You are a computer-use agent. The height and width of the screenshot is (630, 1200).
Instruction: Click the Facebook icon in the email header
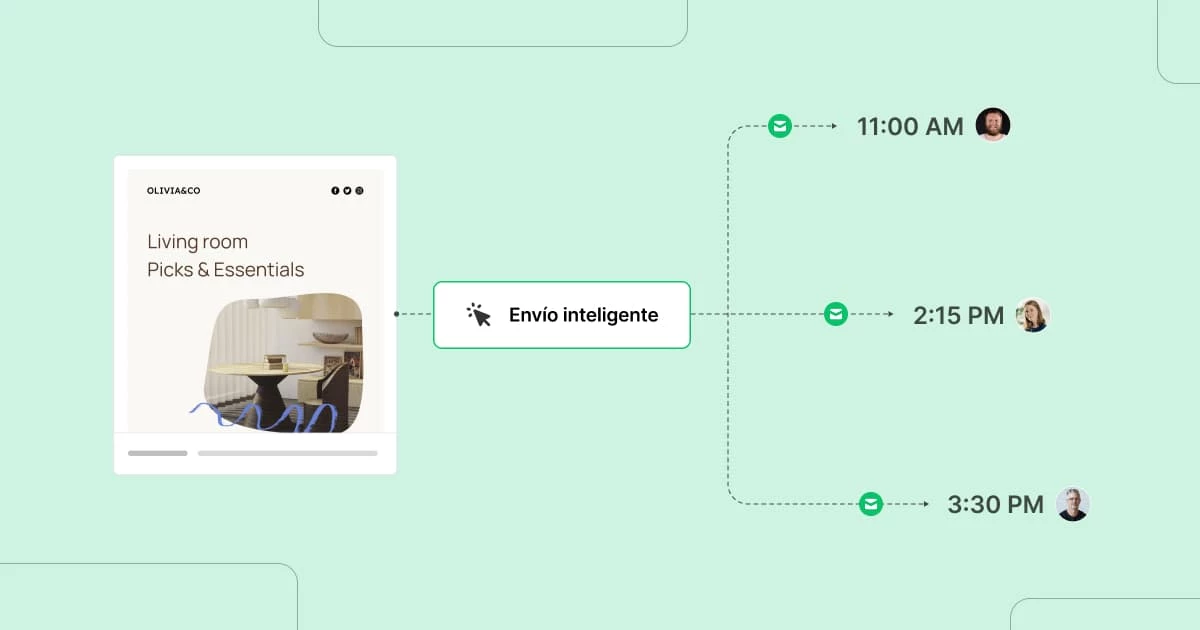pos(335,191)
